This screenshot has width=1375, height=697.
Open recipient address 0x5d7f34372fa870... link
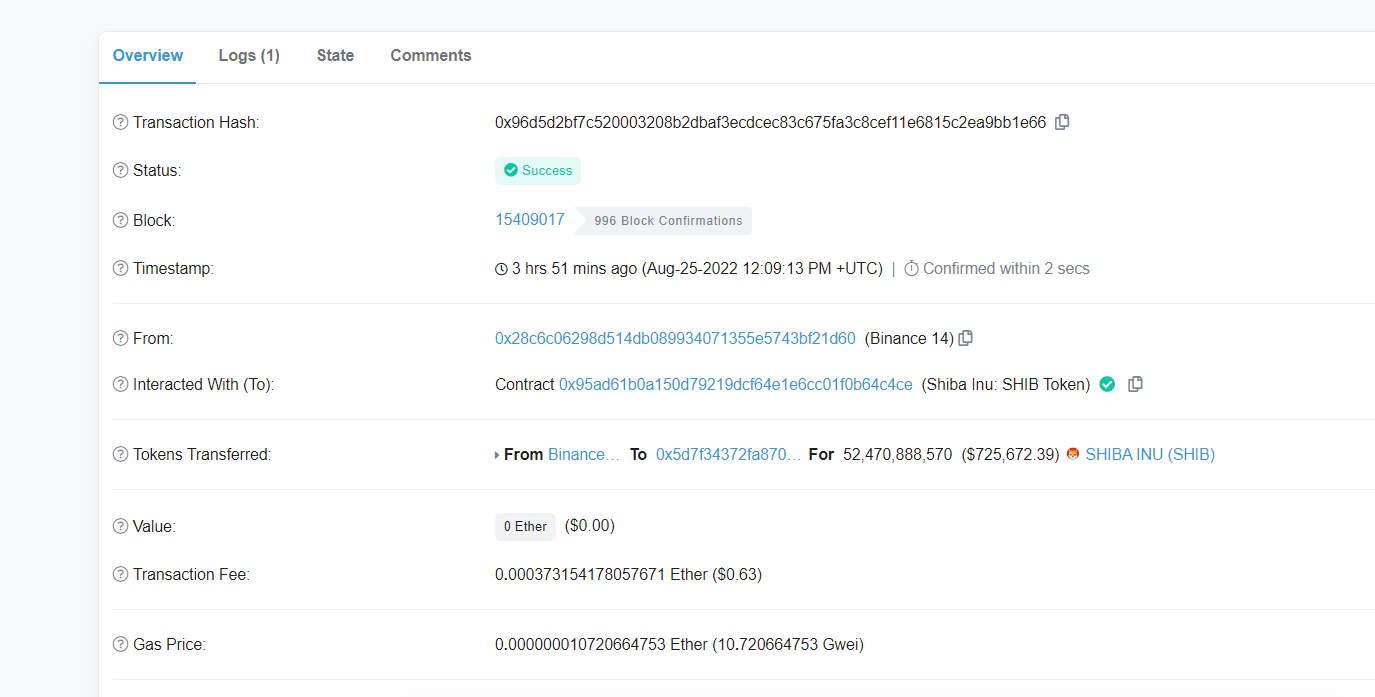point(728,455)
